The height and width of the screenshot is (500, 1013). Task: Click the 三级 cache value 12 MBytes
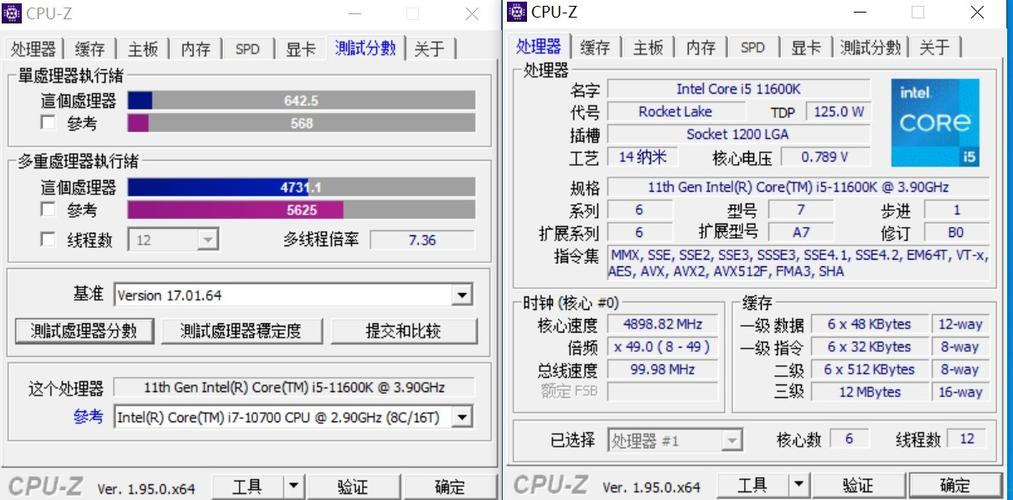(x=869, y=392)
